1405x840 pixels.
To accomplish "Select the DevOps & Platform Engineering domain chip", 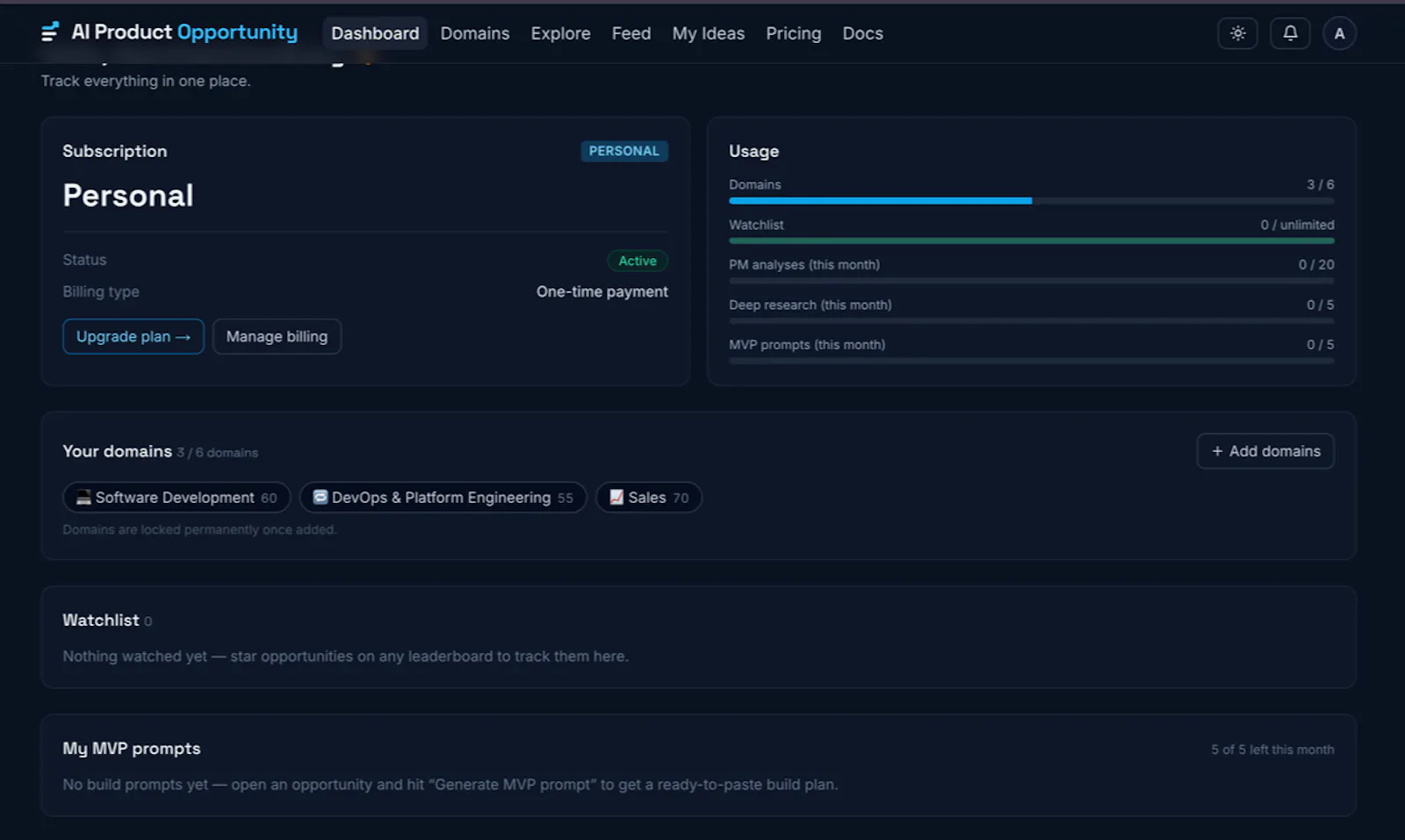I will 443,498.
